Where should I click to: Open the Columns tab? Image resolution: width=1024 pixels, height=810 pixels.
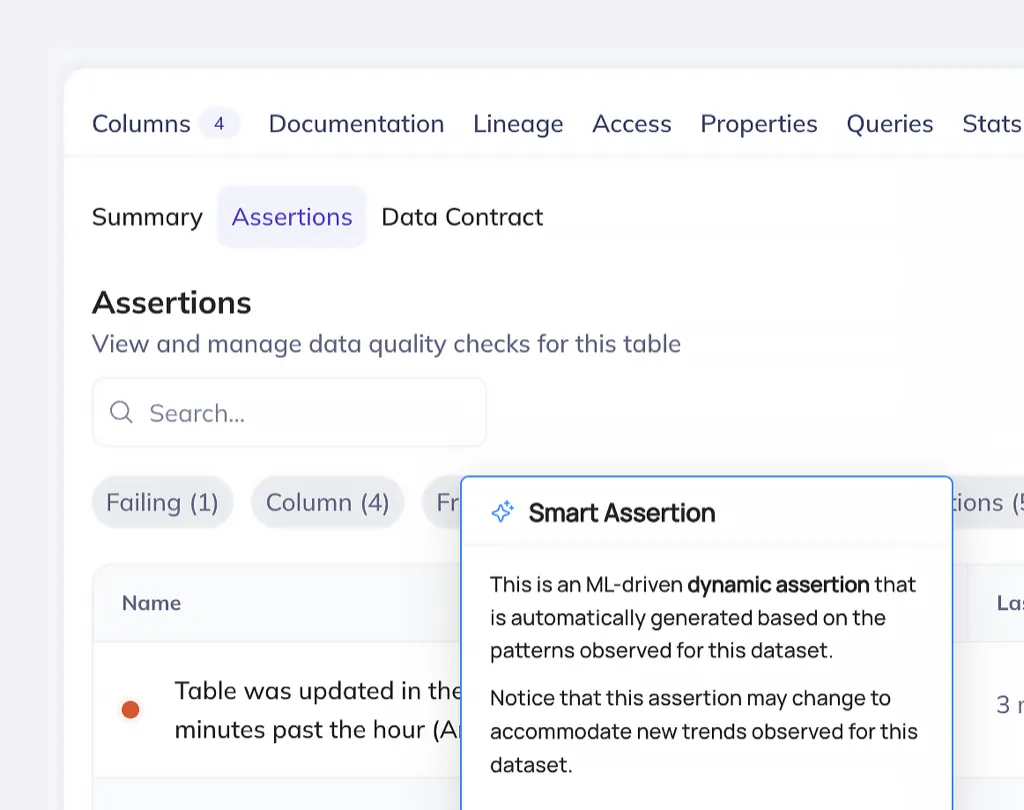[x=141, y=124]
